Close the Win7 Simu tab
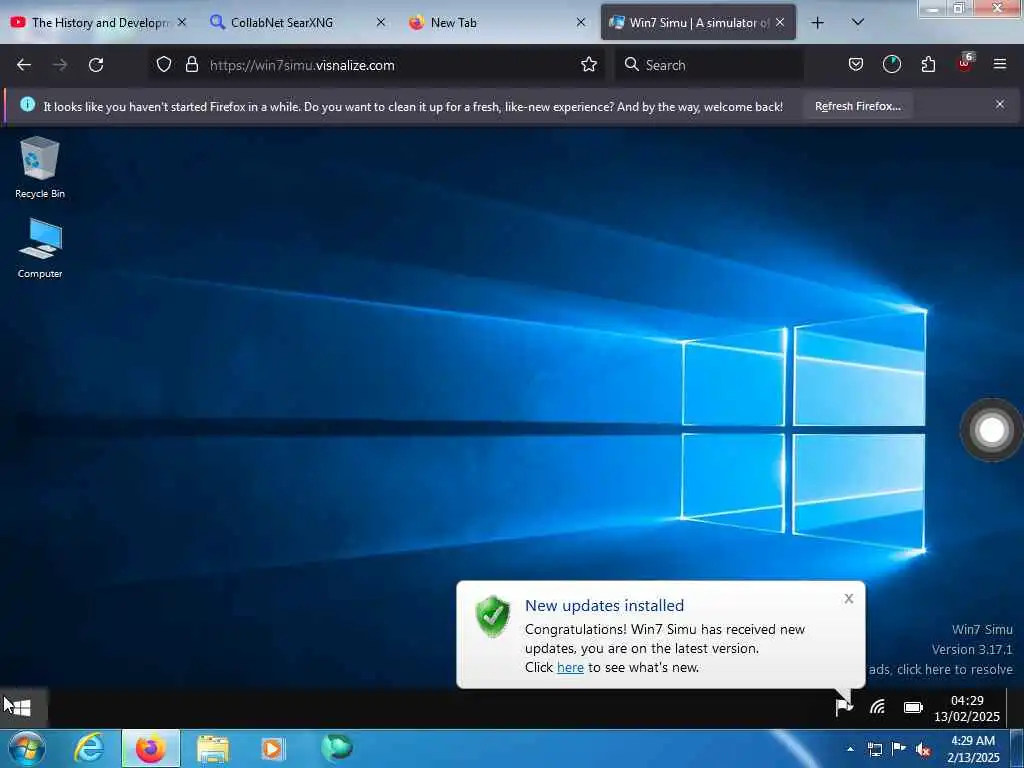 click(x=780, y=23)
